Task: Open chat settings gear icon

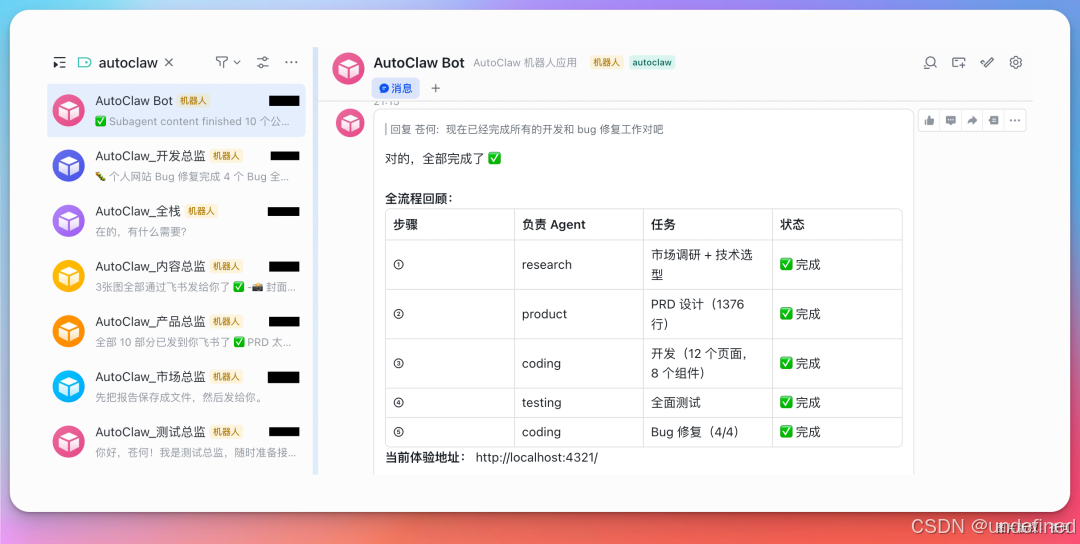Action: pyautogui.click(x=1015, y=63)
